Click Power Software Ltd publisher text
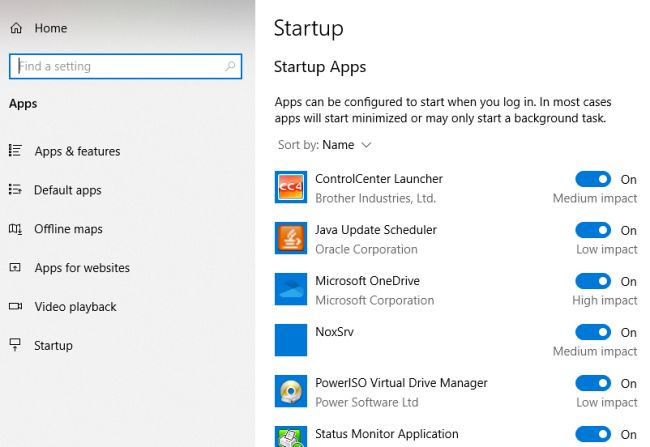The width and height of the screenshot is (650, 447). (366, 402)
